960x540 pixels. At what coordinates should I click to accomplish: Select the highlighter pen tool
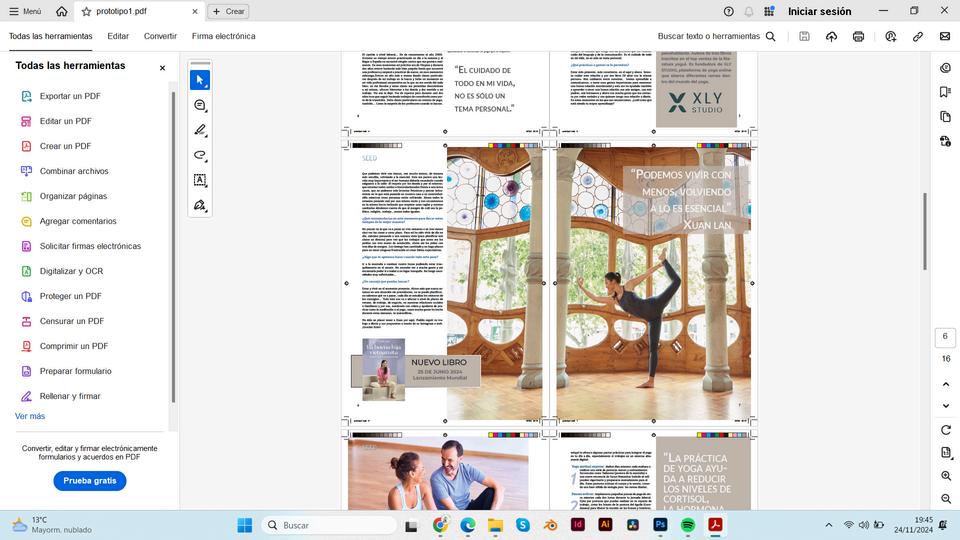200,130
